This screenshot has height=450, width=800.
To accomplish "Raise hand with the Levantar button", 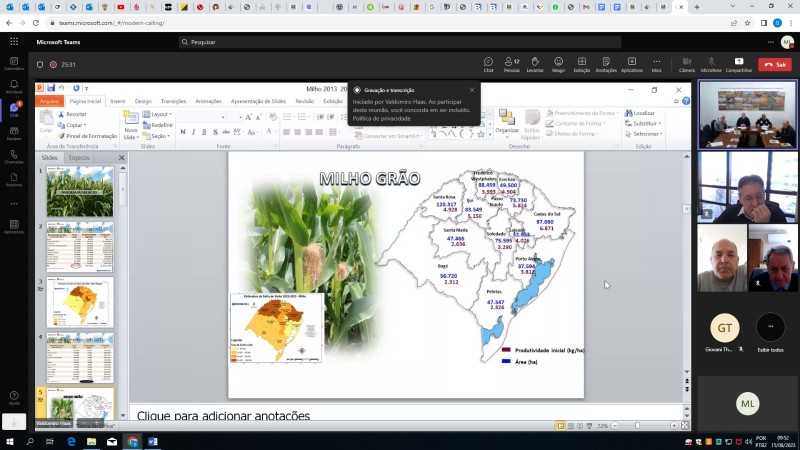I will [535, 64].
